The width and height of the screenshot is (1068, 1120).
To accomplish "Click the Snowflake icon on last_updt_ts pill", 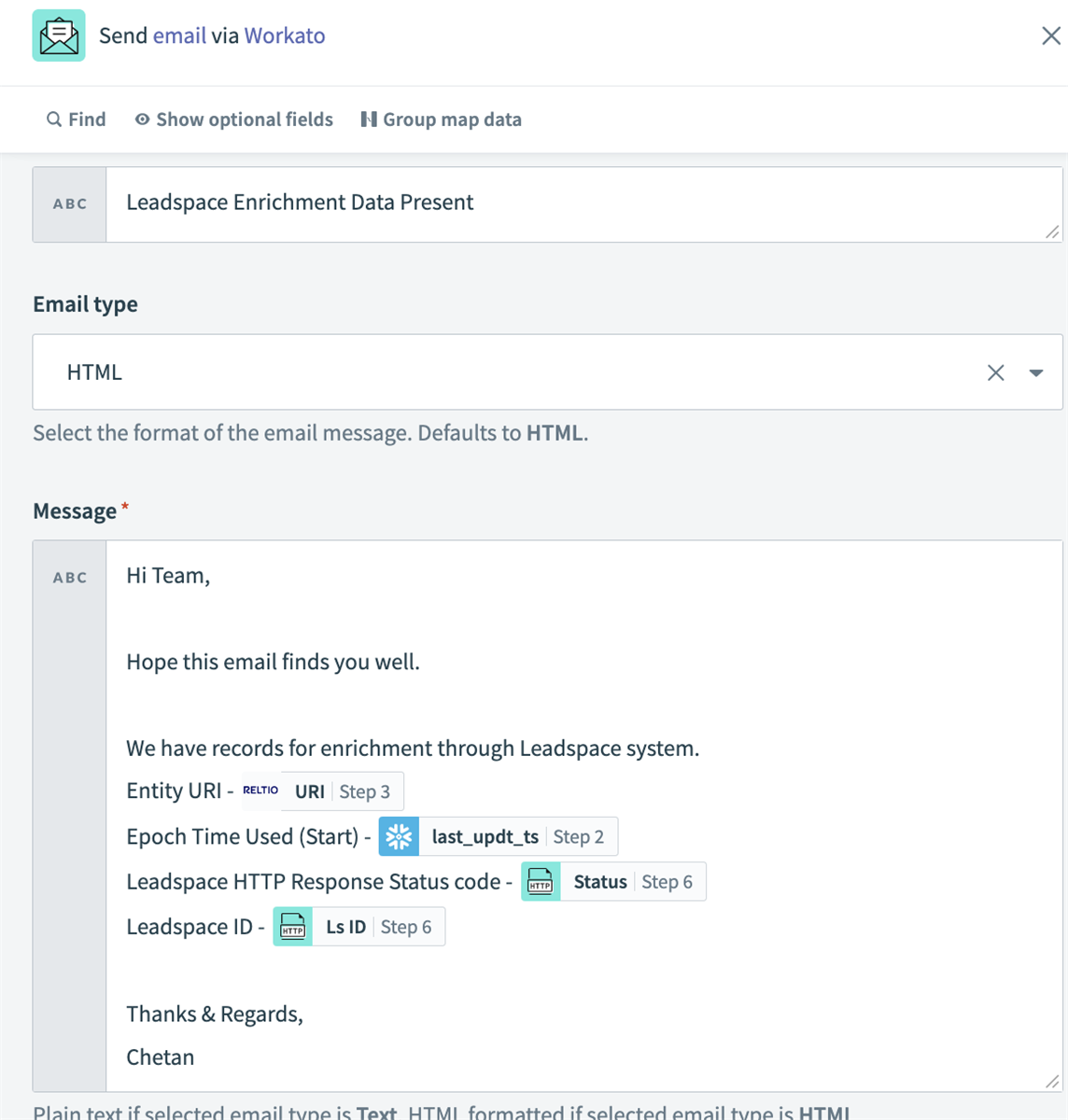I will coord(398,836).
